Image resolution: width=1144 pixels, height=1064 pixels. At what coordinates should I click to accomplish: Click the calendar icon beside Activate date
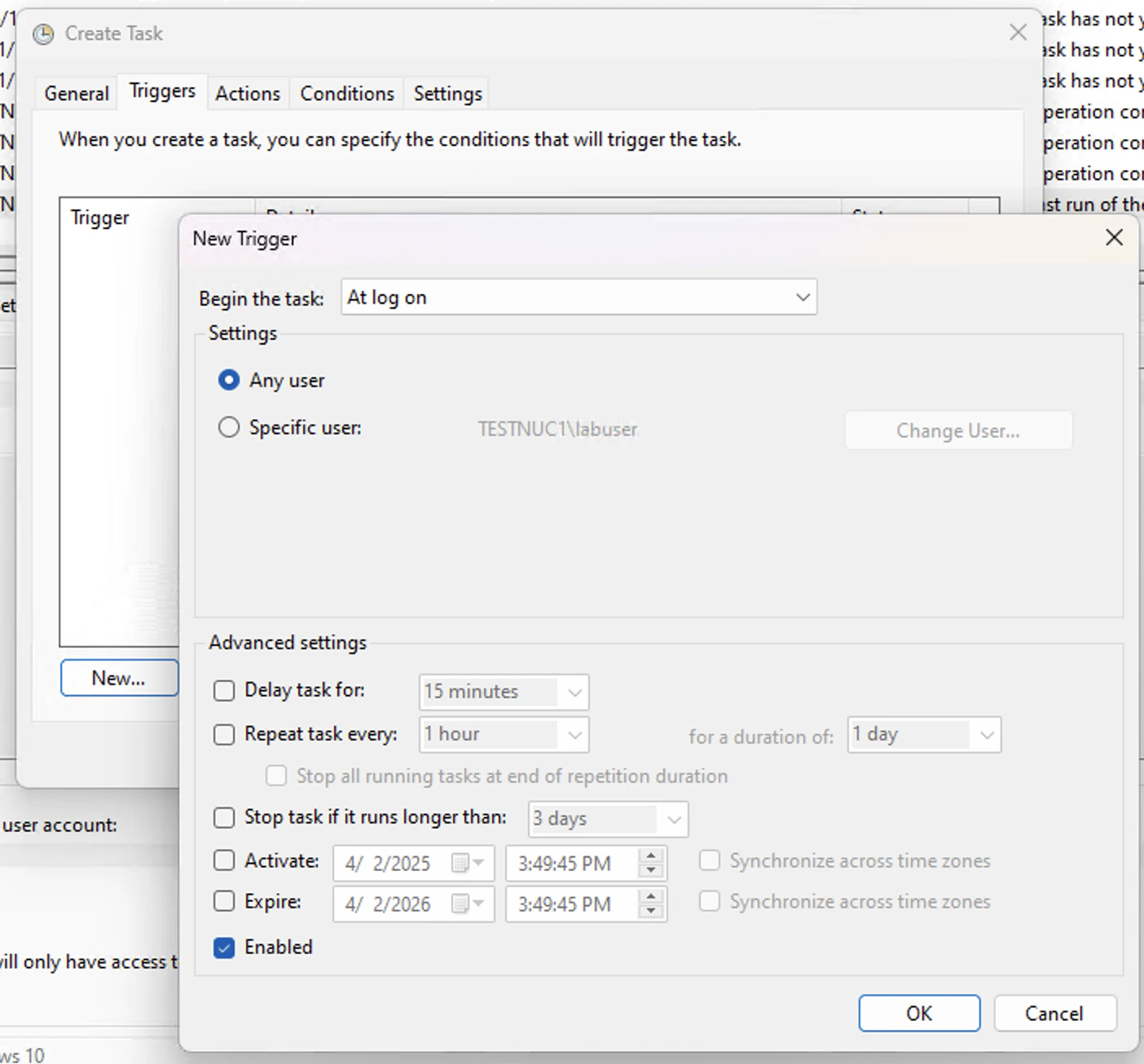point(460,863)
